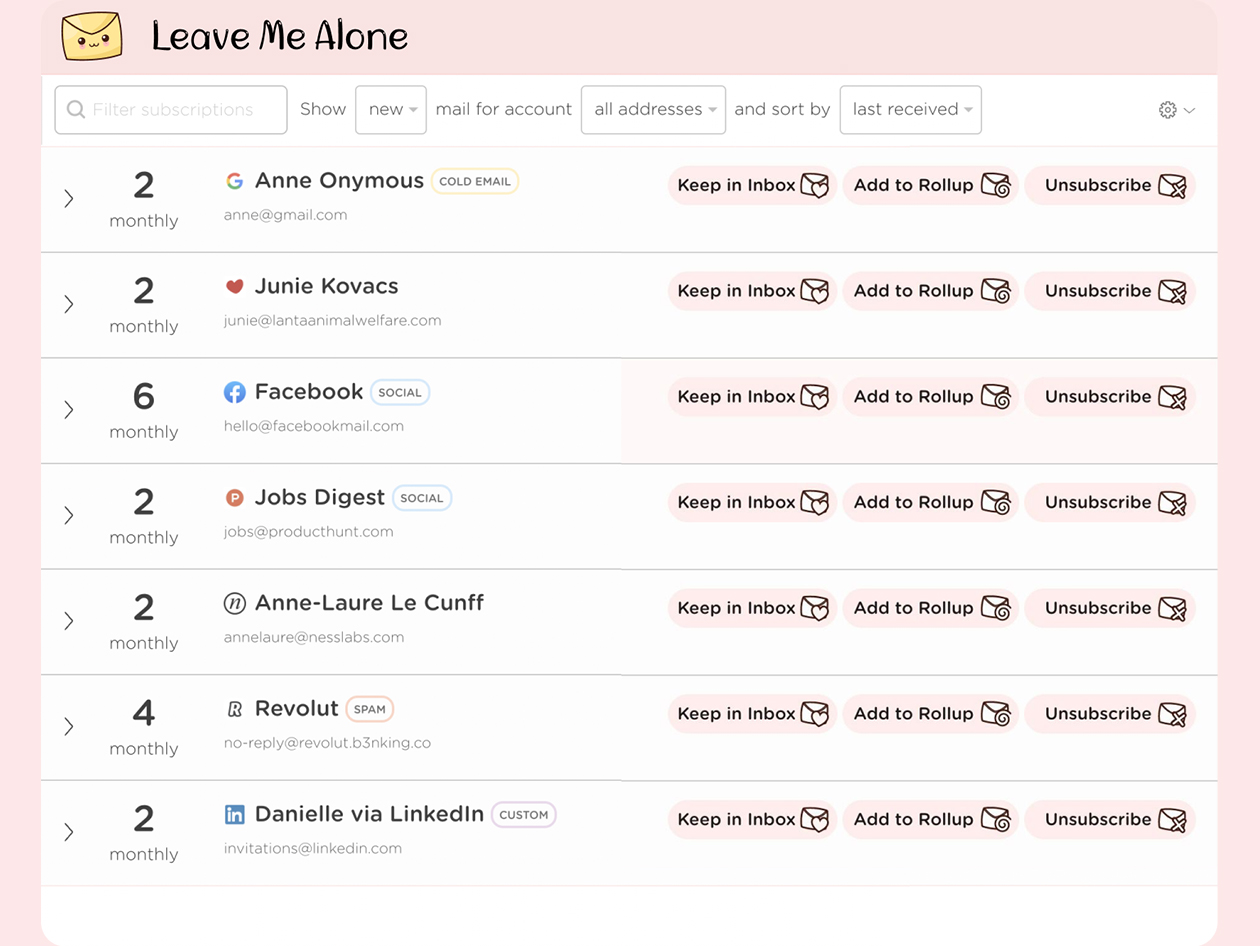
Task: Click the Product Hunt icon beside Jobs Digest
Action: pyautogui.click(x=233, y=497)
